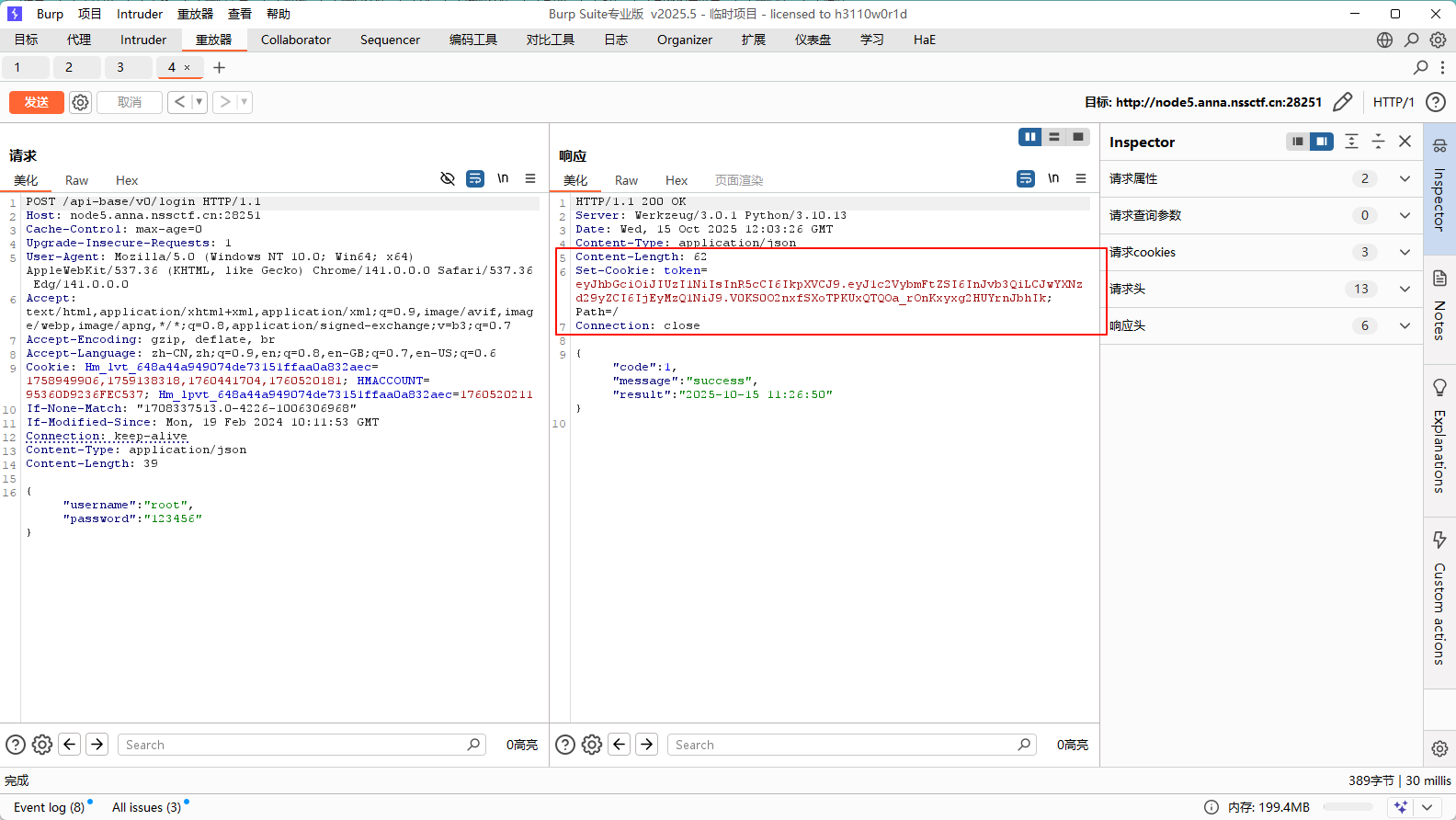Viewport: 1456px width, 820px height.
Task: Click the globe icon in top bar
Action: [1384, 40]
